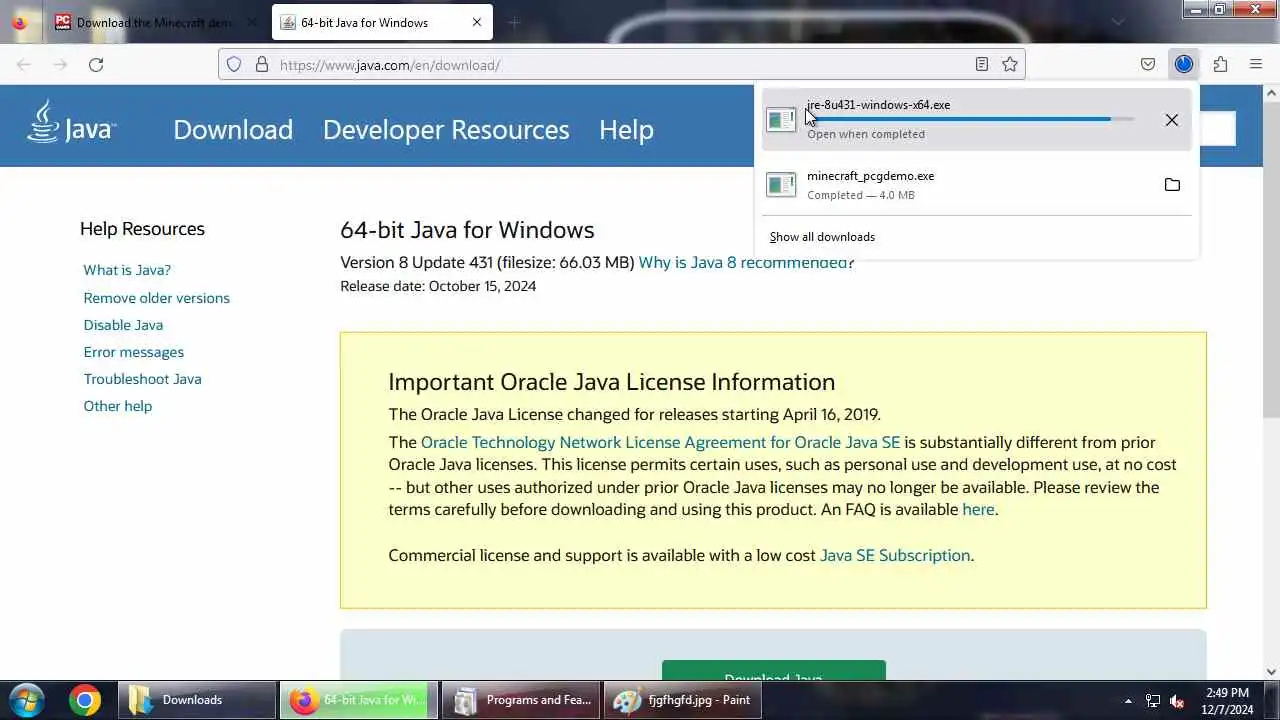The image size is (1280, 720).
Task: Toggle reader view icon in address bar
Action: [982, 65]
